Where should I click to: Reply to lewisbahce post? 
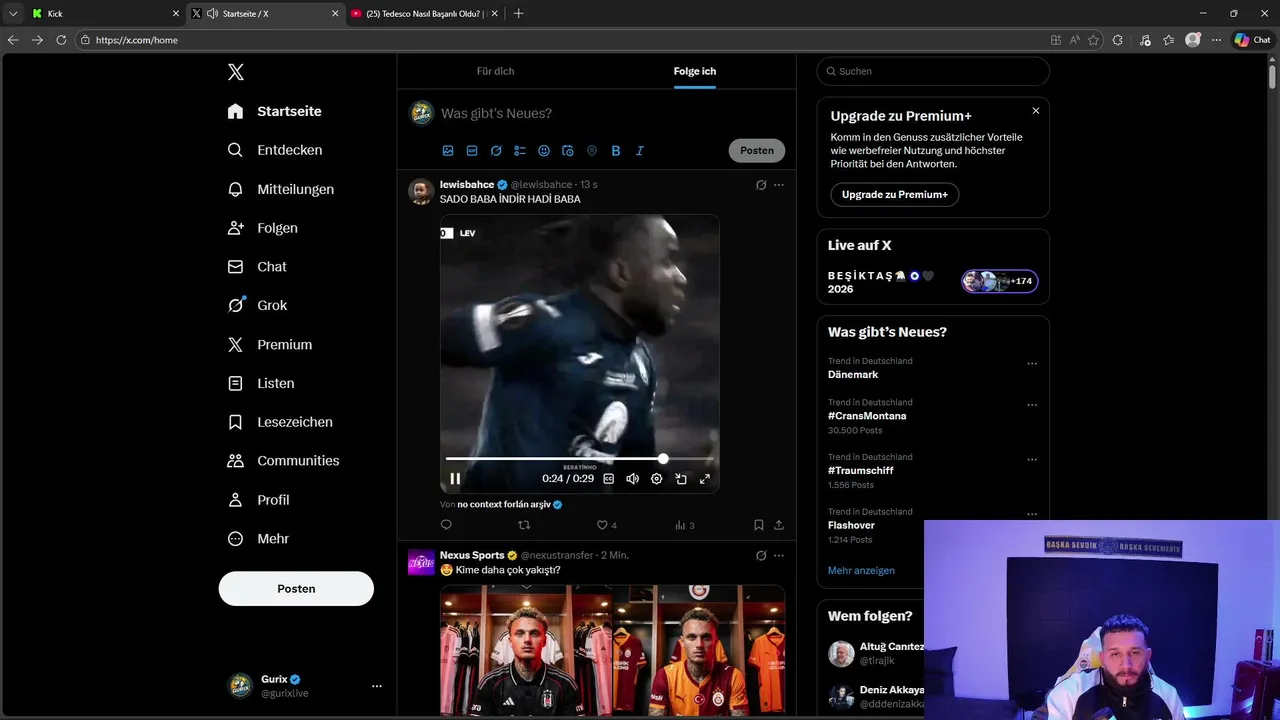click(x=447, y=525)
